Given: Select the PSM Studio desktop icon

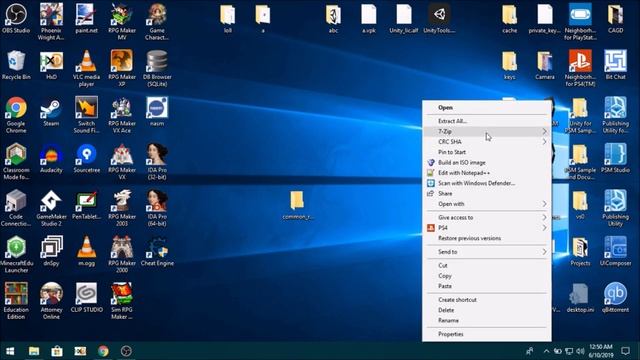Looking at the screenshot, I should [x=616, y=158].
